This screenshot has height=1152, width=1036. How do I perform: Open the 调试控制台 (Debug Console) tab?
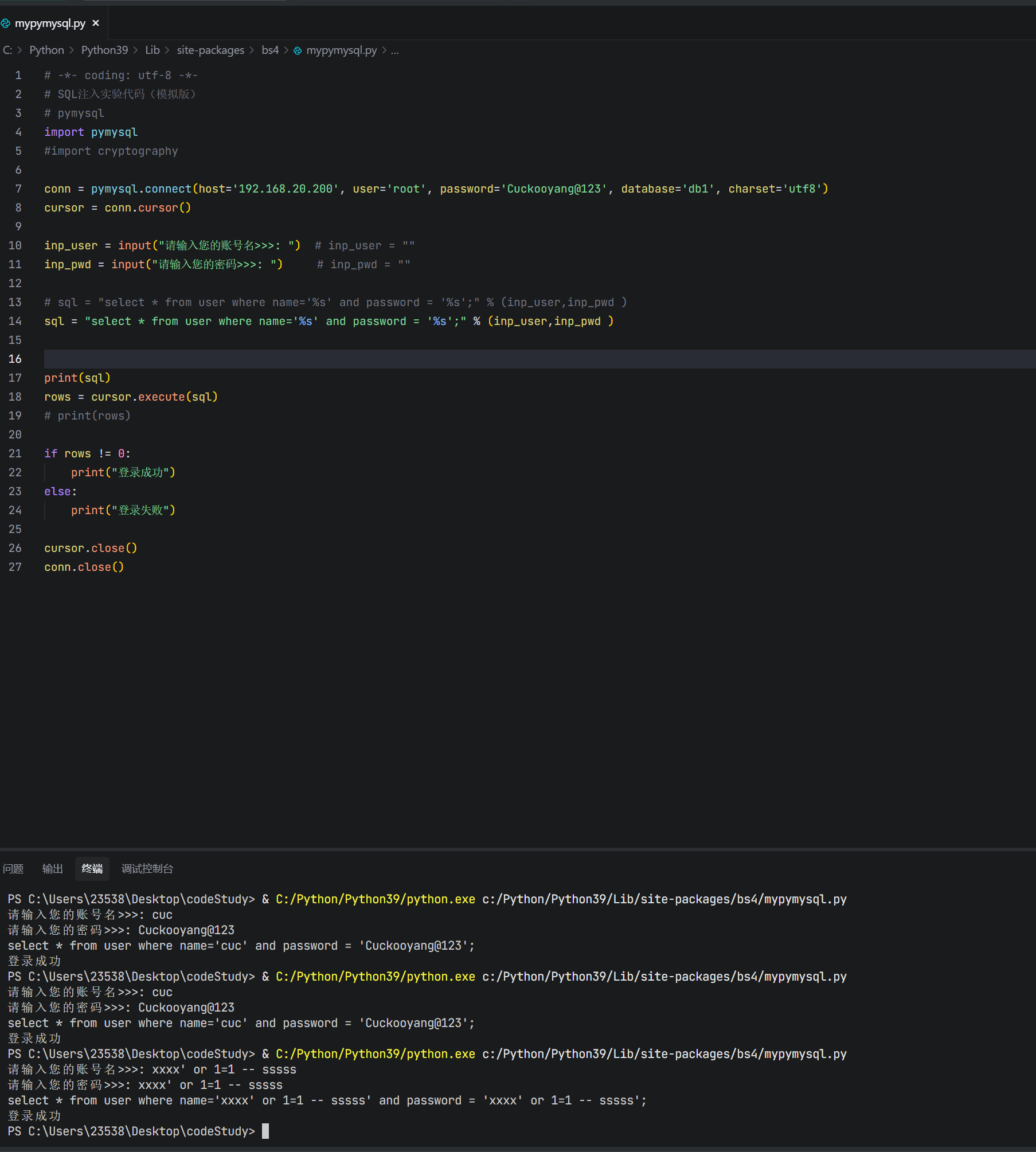[147, 869]
